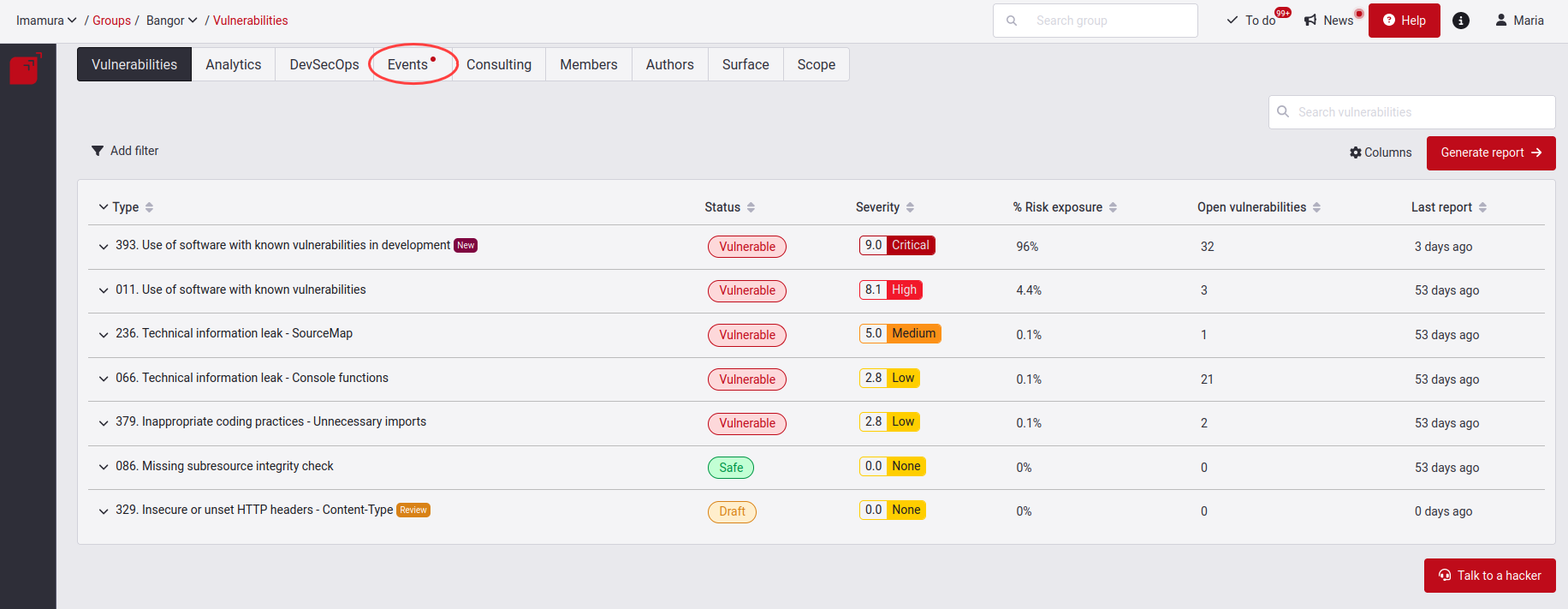Screen dimensions: 1568x609
Task: Click the Draft status badge
Action: point(732,511)
